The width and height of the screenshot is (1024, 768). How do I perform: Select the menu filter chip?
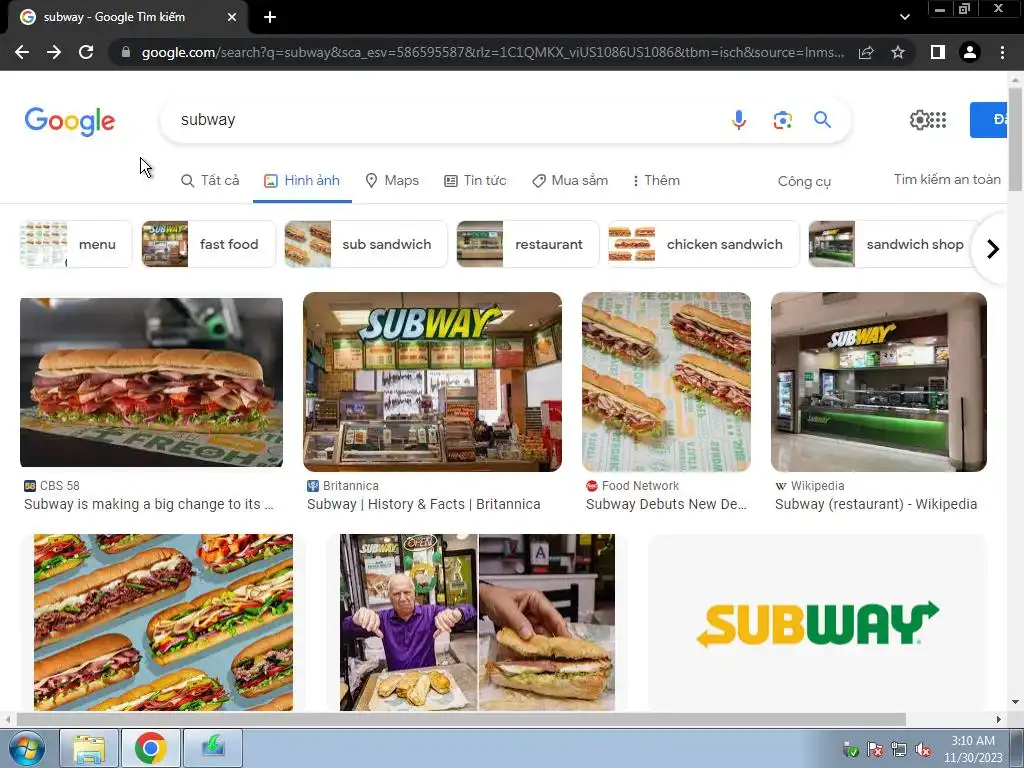point(76,244)
